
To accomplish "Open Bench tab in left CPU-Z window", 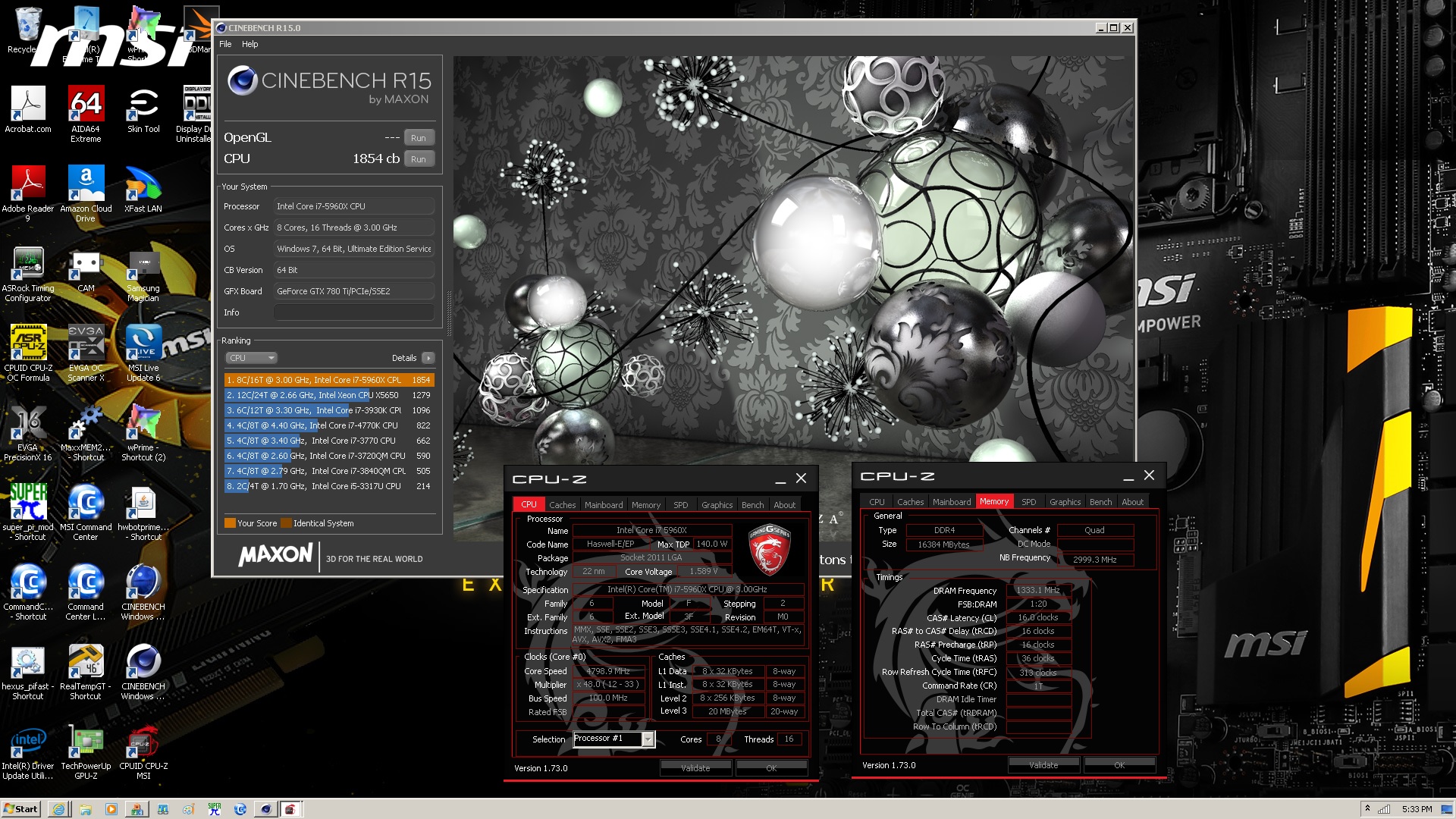I will 752,505.
